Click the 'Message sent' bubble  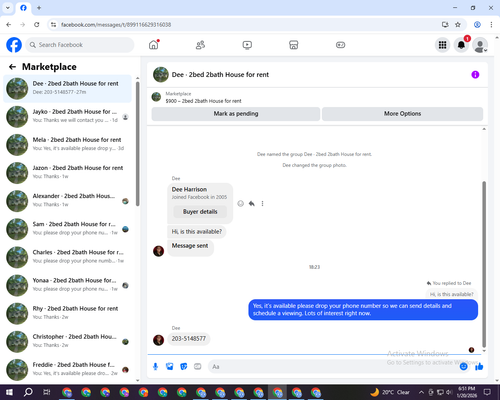pyautogui.click(x=190, y=247)
